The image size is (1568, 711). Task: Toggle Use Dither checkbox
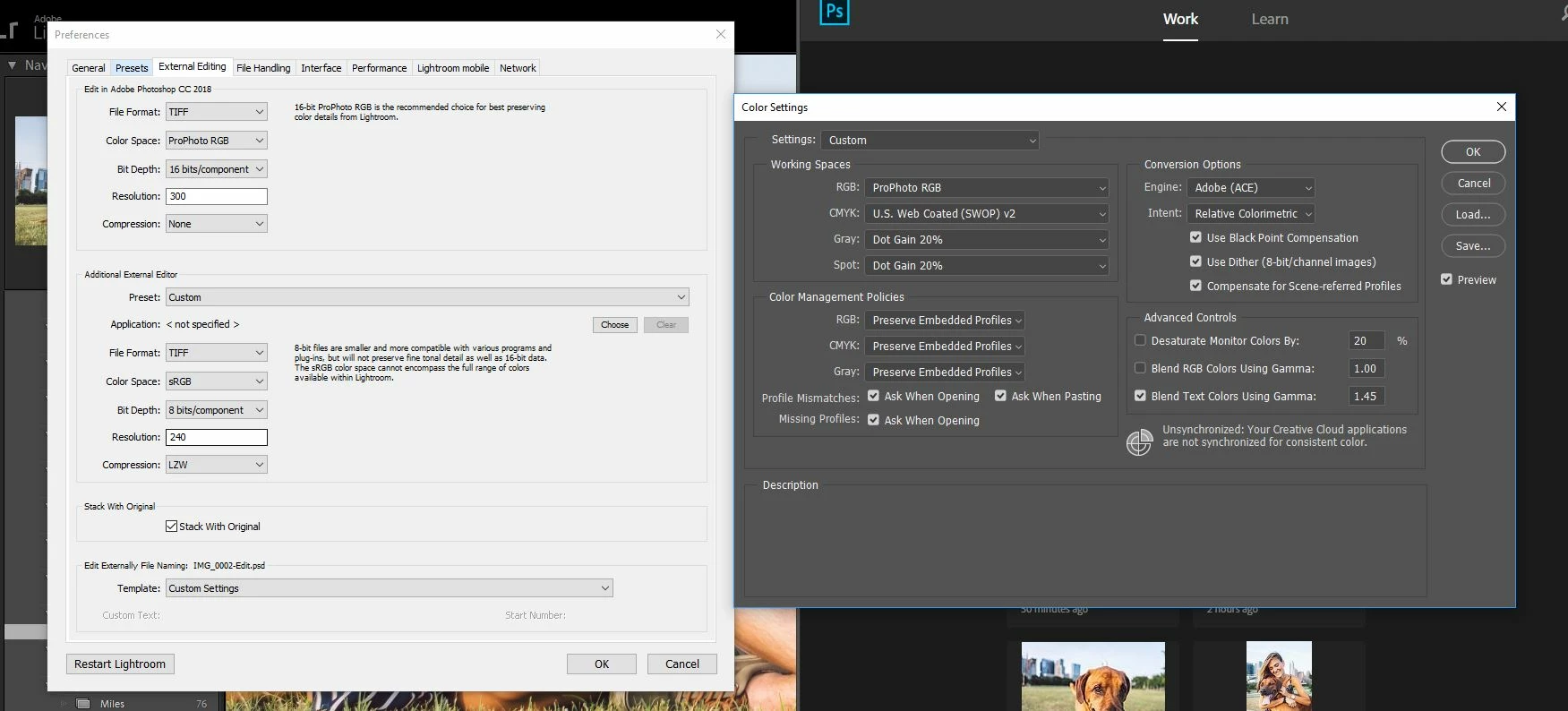pos(1195,261)
